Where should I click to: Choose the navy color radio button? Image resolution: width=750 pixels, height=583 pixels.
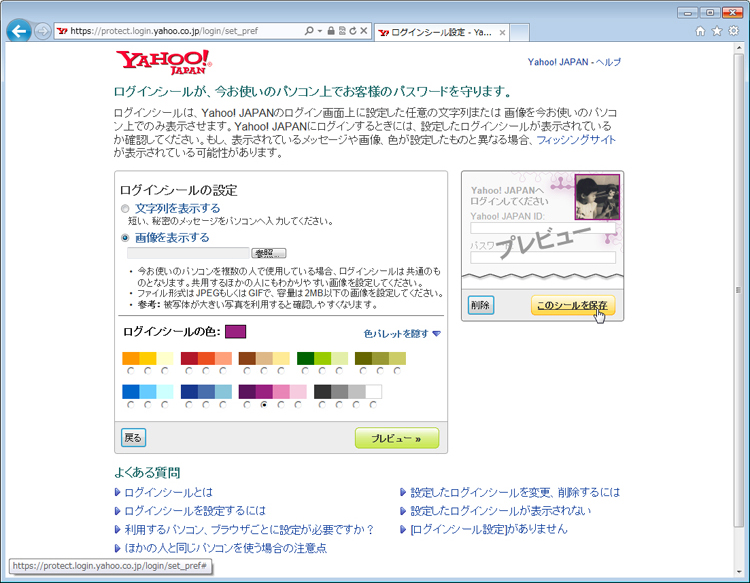point(189,405)
